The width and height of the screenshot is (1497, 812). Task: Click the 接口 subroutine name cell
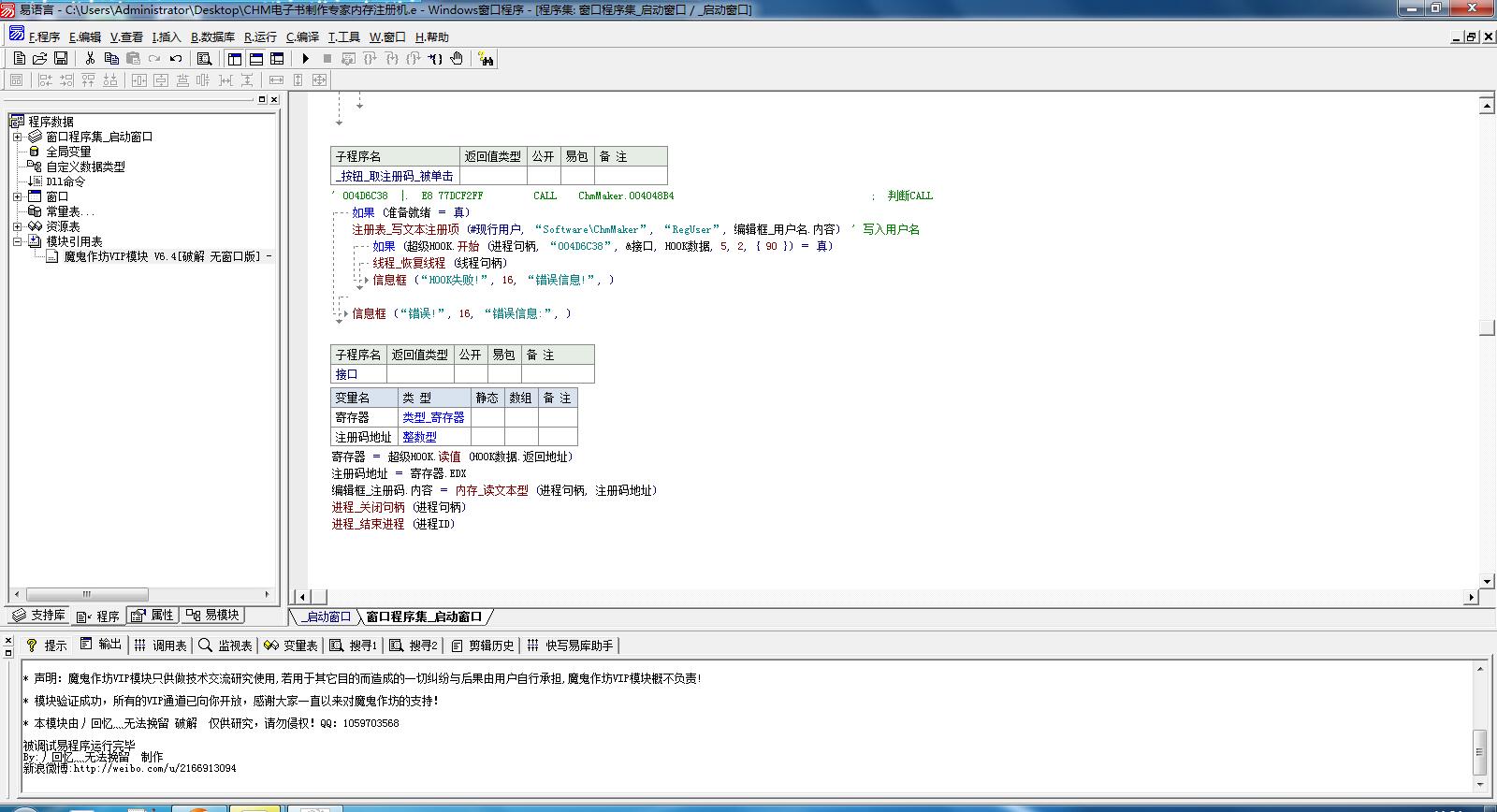[x=358, y=374]
